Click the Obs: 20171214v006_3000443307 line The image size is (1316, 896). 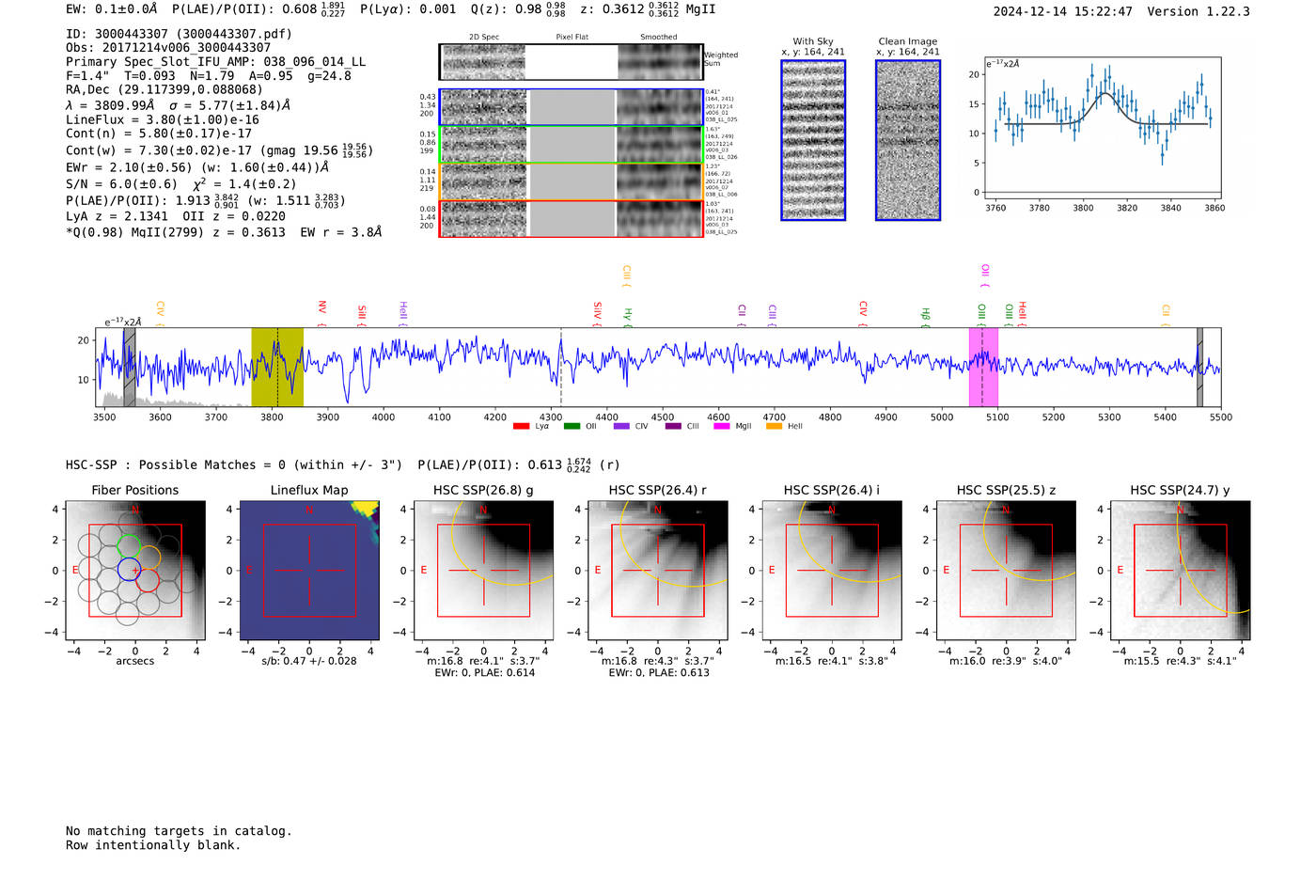pyautogui.click(x=168, y=48)
